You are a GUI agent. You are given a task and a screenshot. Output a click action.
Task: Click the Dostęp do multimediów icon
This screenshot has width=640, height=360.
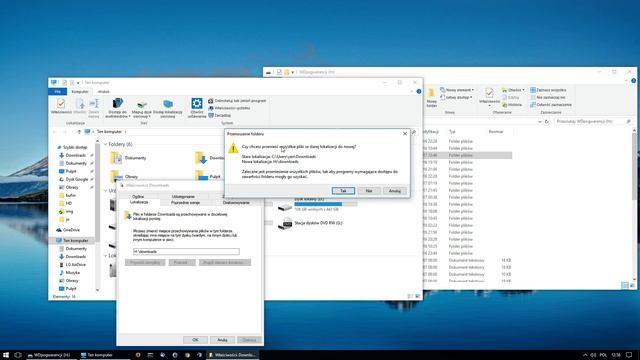coord(118,108)
